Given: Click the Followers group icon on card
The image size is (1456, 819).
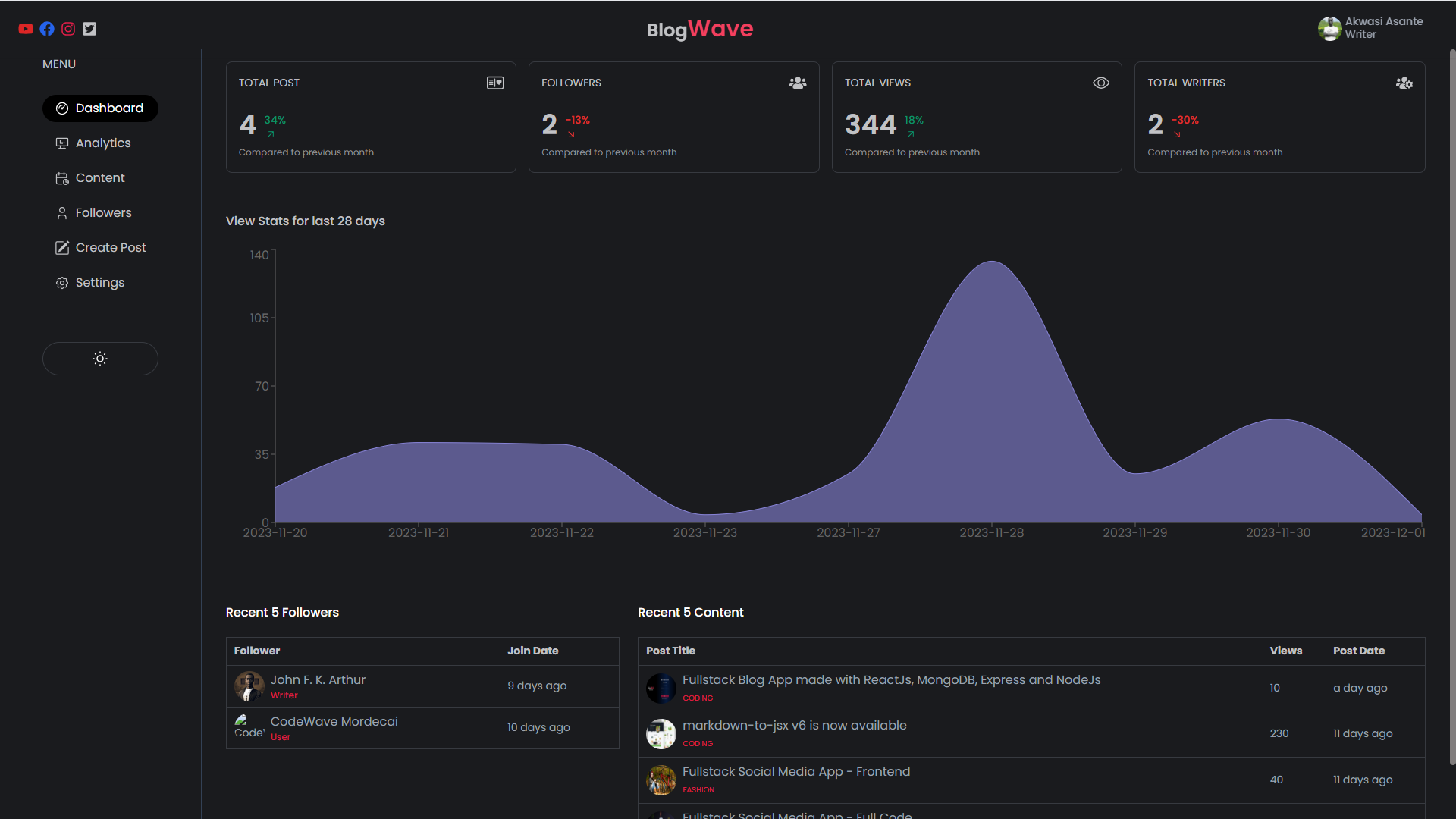Looking at the screenshot, I should (x=797, y=83).
